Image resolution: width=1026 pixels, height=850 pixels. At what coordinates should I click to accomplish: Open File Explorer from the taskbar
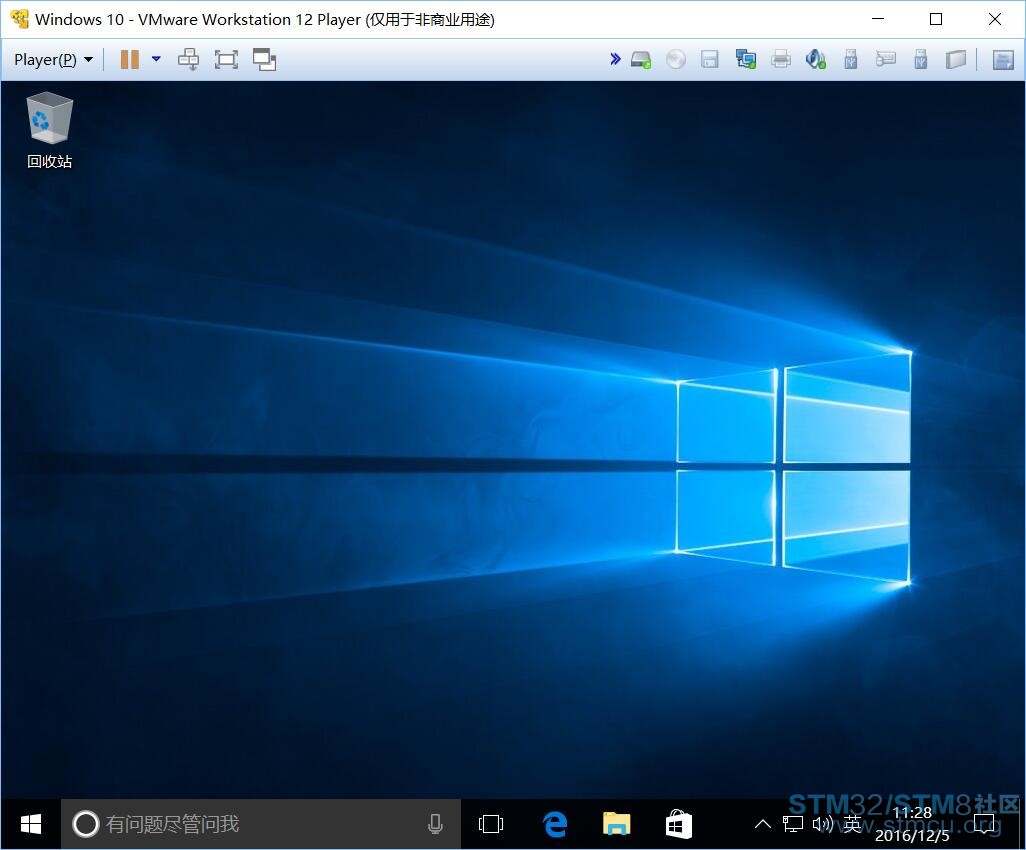616,824
